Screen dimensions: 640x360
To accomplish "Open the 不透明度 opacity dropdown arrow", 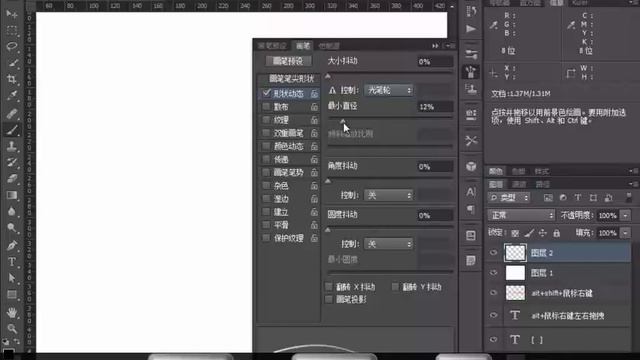I will [x=625, y=215].
